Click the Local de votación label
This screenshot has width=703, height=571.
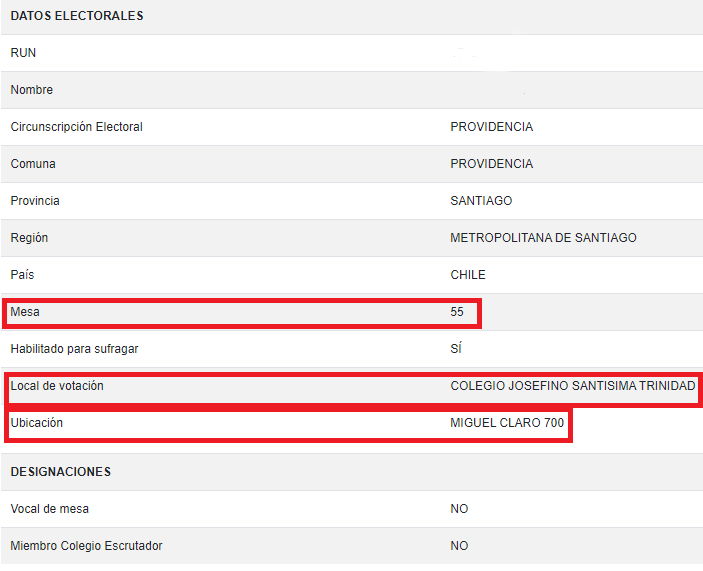click(x=57, y=386)
